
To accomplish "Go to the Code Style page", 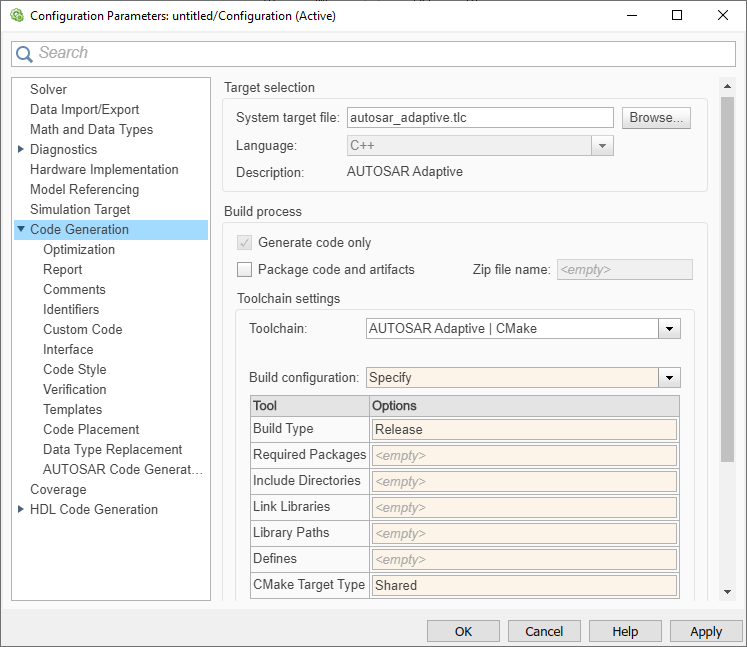I will (x=75, y=370).
